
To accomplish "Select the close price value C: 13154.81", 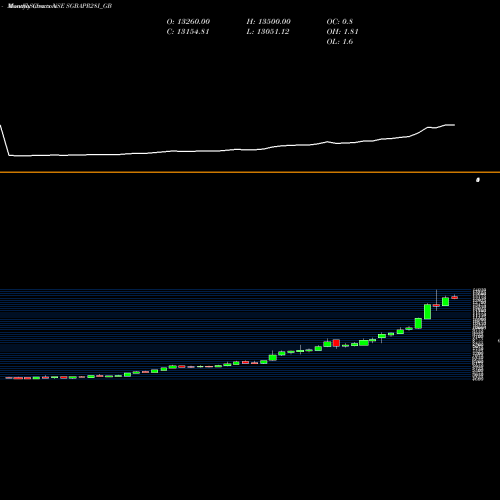I will tap(188, 32).
